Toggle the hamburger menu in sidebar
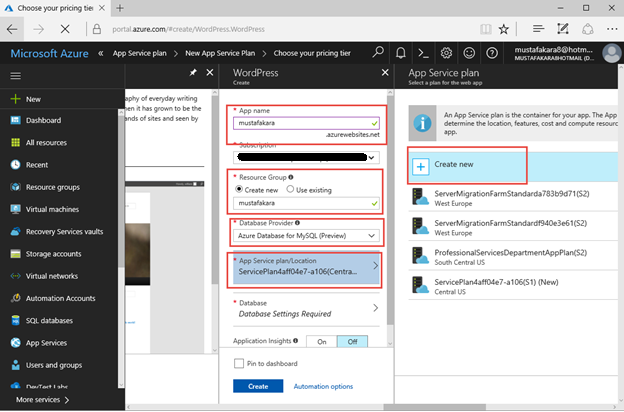Image resolution: width=624 pixels, height=412 pixels. coord(16,76)
